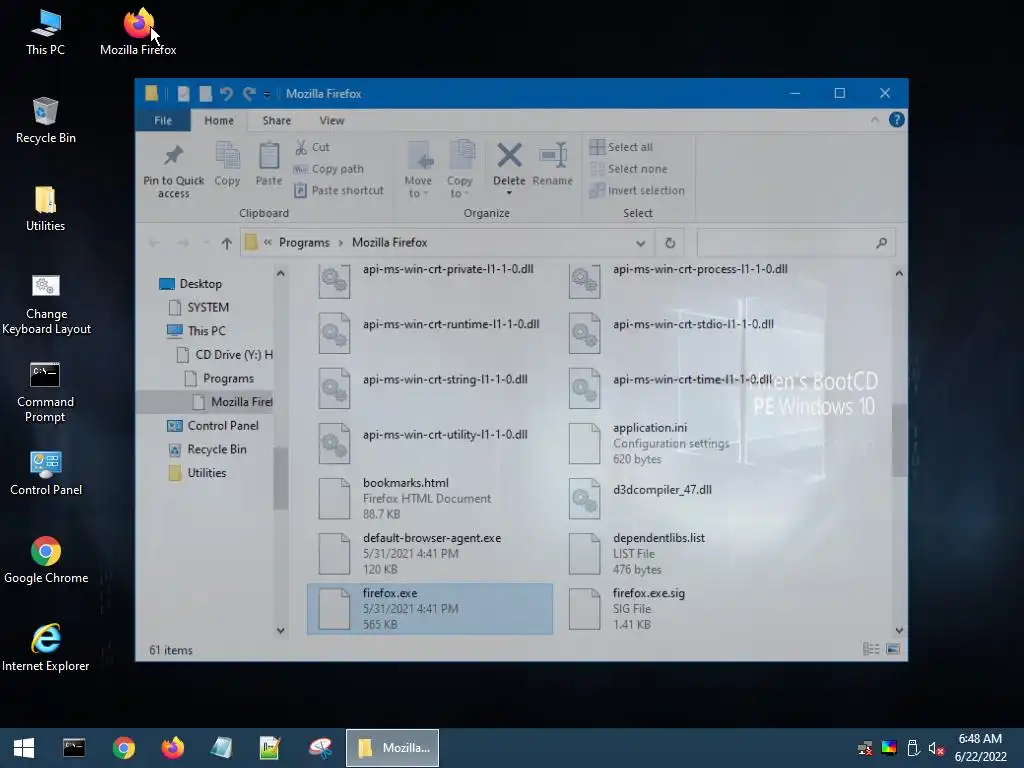Image resolution: width=1024 pixels, height=768 pixels.
Task: Open Firefox from the taskbar
Action: click(x=173, y=748)
